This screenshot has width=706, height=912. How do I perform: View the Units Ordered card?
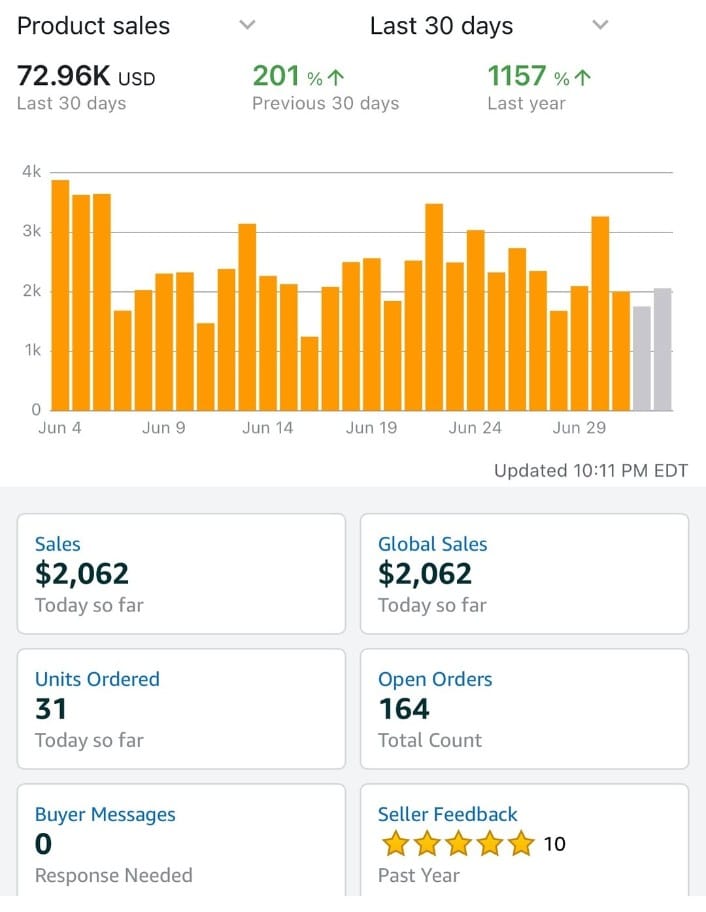[x=181, y=709]
